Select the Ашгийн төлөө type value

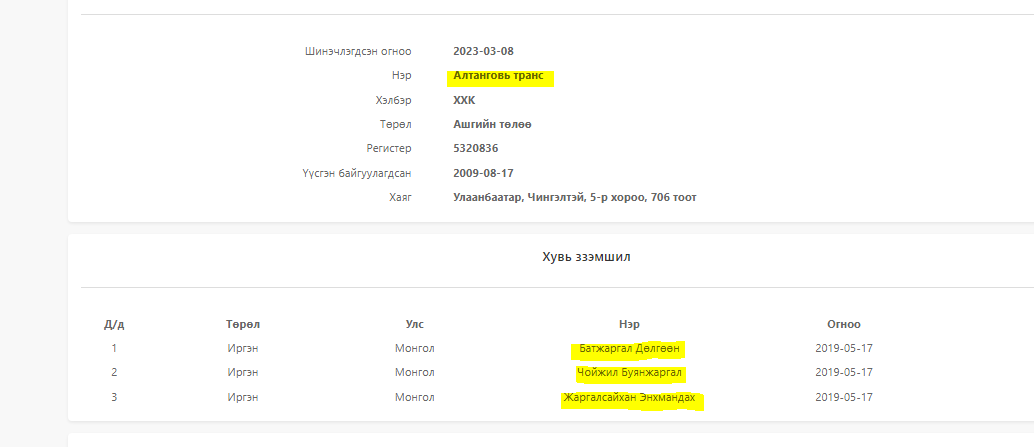[x=492, y=124]
